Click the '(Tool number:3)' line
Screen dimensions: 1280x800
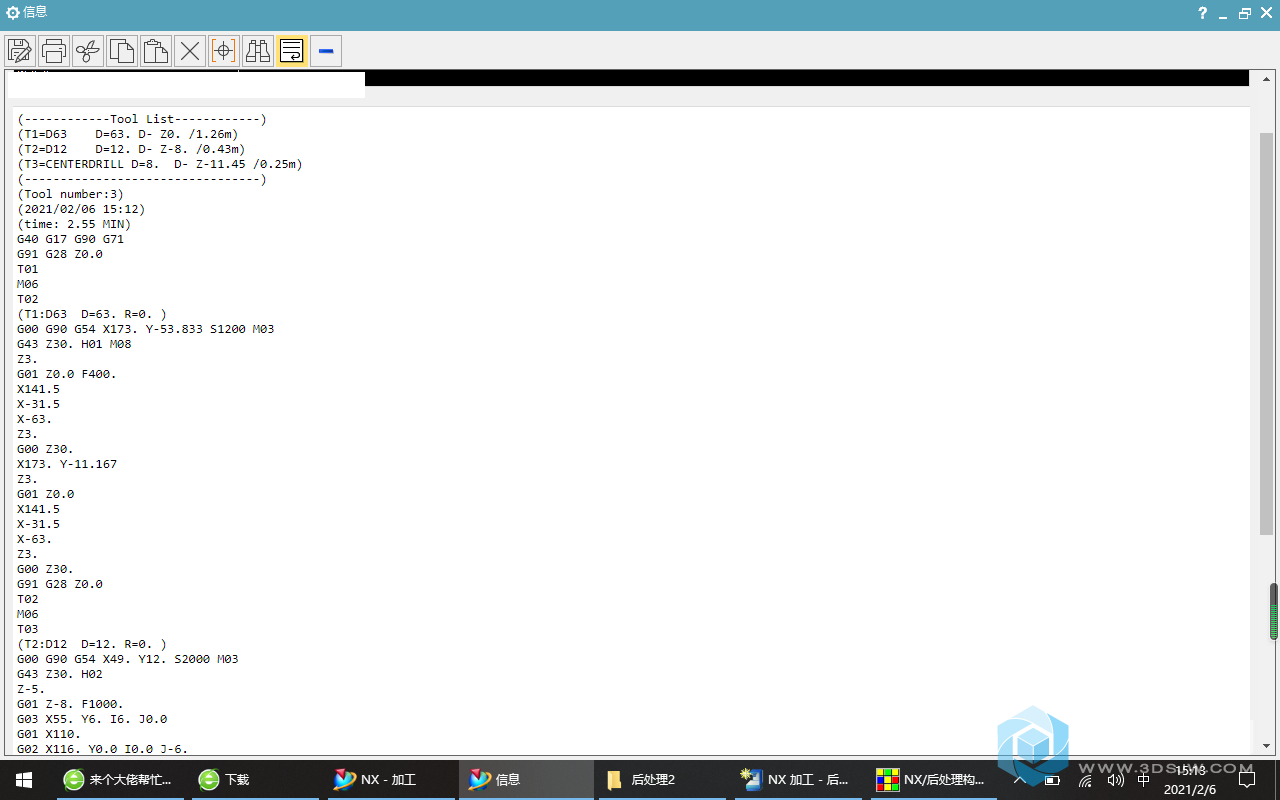point(71,194)
